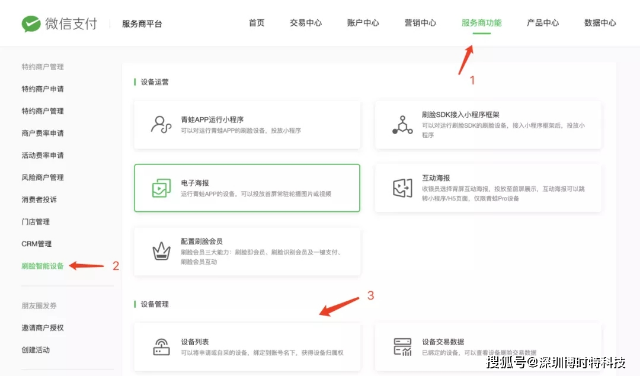Viewport: 640px width, 377px height.
Task: Switch to the 交易中心 tab
Action: tap(306, 23)
